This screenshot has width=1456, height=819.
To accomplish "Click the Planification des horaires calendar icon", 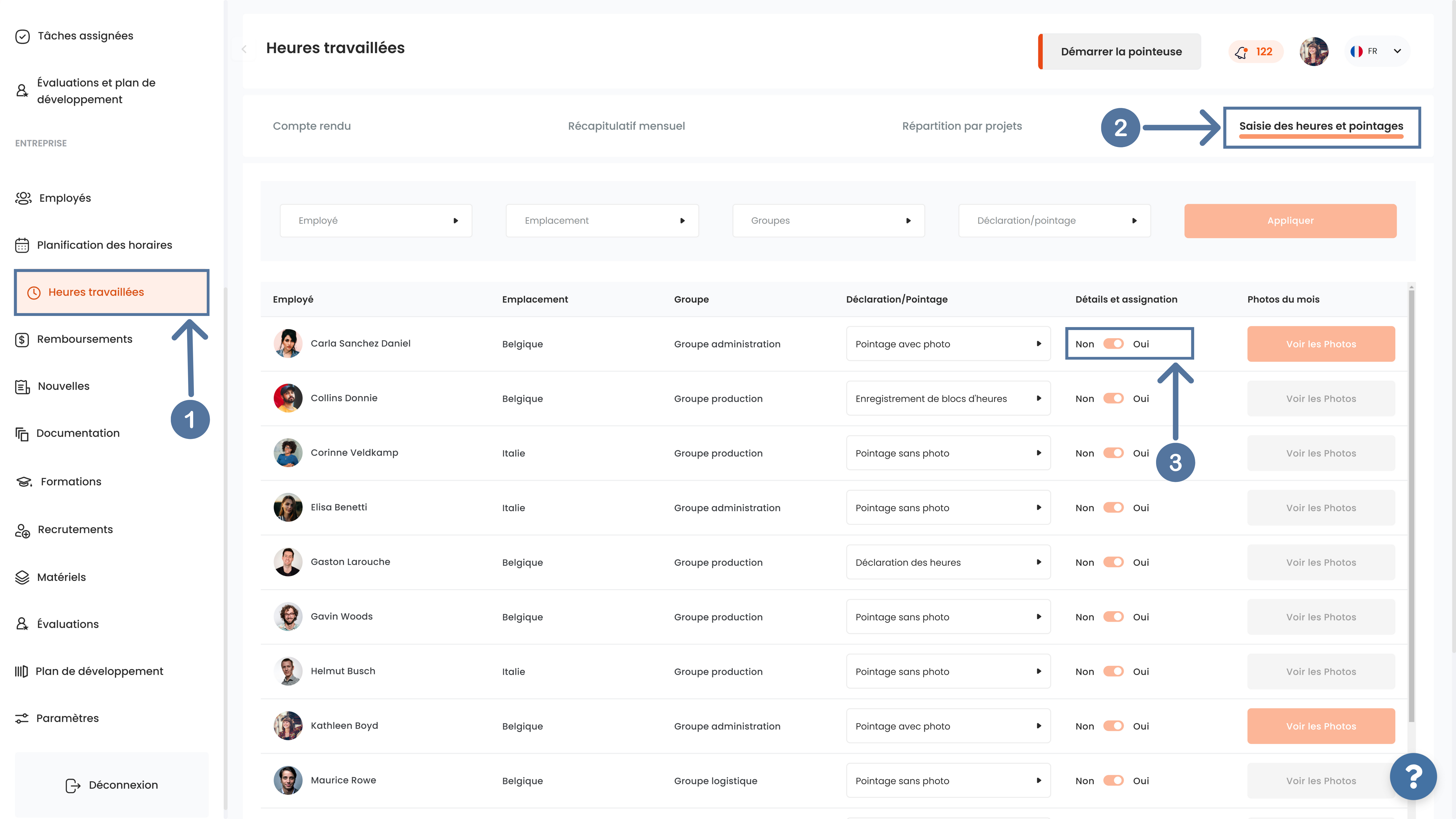I will coord(22,245).
